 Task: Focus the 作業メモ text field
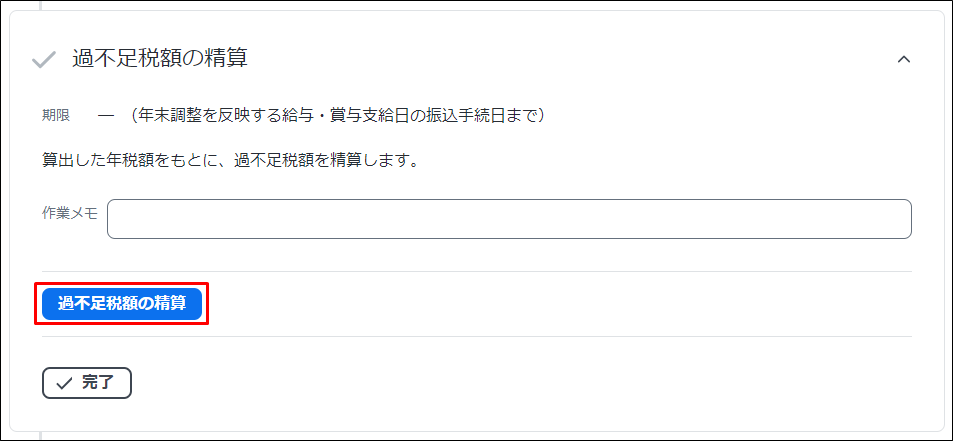pyautogui.click(x=509, y=219)
